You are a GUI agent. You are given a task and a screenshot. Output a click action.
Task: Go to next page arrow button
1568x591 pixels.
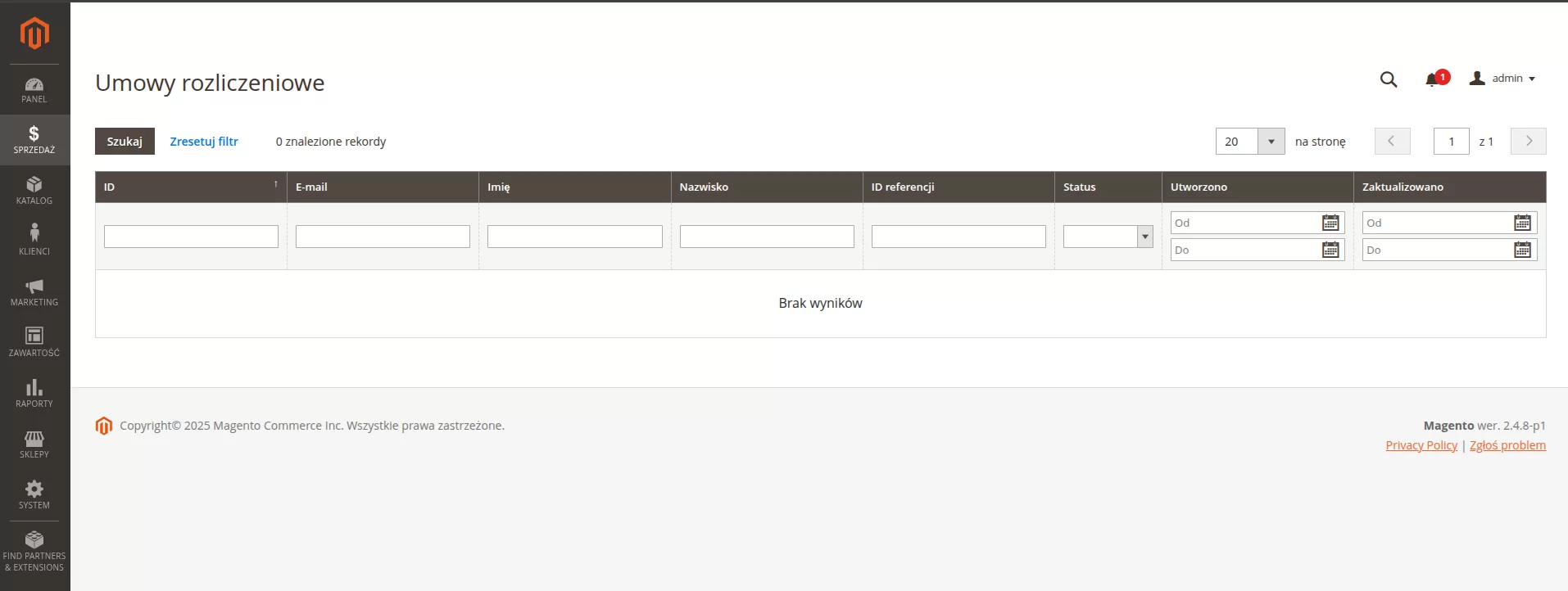point(1528,142)
